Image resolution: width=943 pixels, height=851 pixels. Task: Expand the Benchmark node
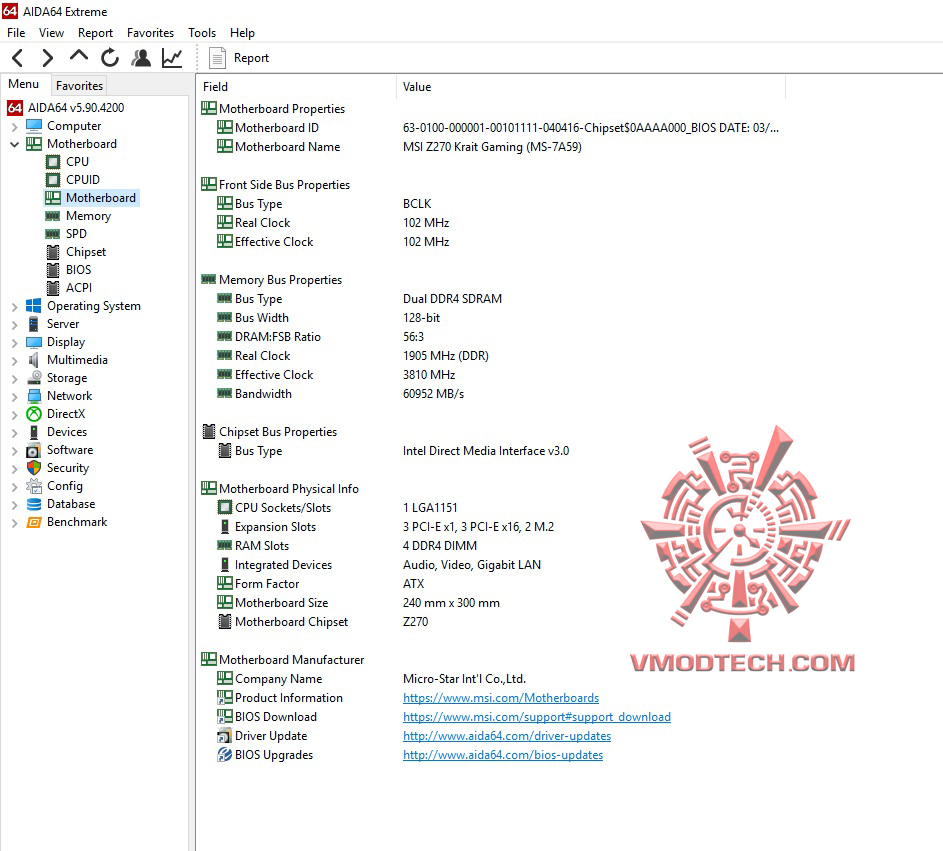14,523
